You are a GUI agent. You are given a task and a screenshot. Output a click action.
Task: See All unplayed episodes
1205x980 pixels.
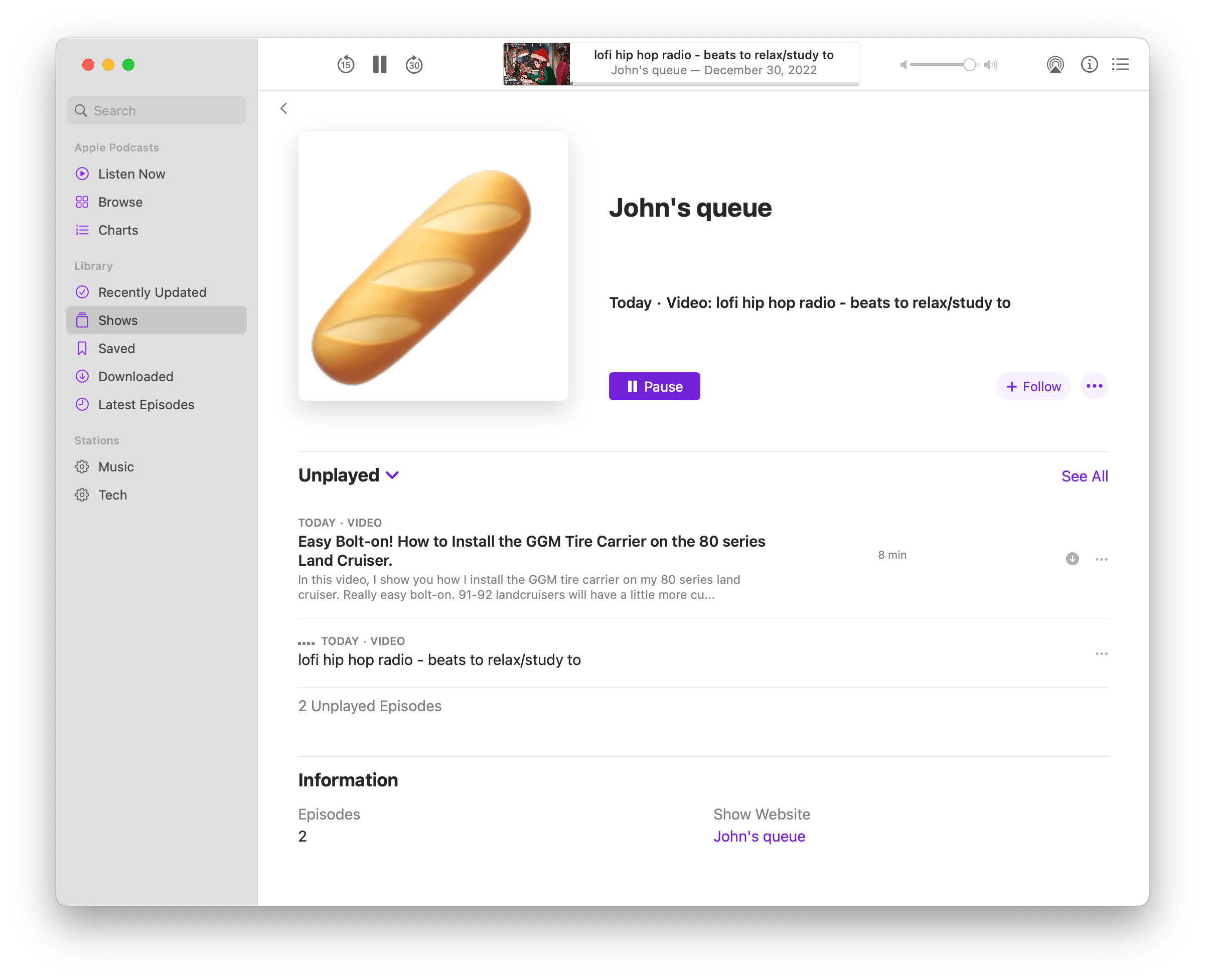[x=1085, y=475]
